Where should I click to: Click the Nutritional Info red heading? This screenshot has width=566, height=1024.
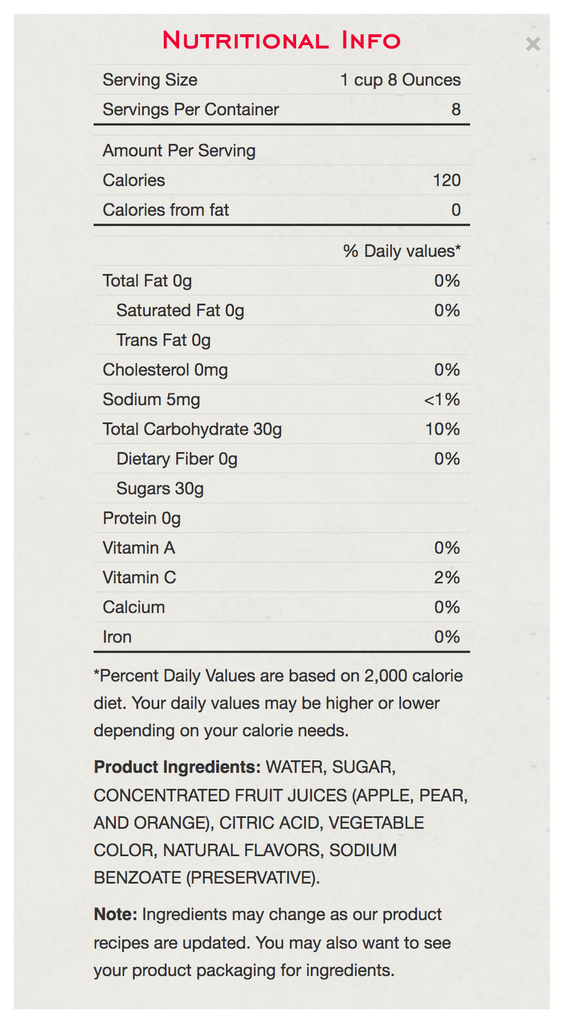coord(281,40)
